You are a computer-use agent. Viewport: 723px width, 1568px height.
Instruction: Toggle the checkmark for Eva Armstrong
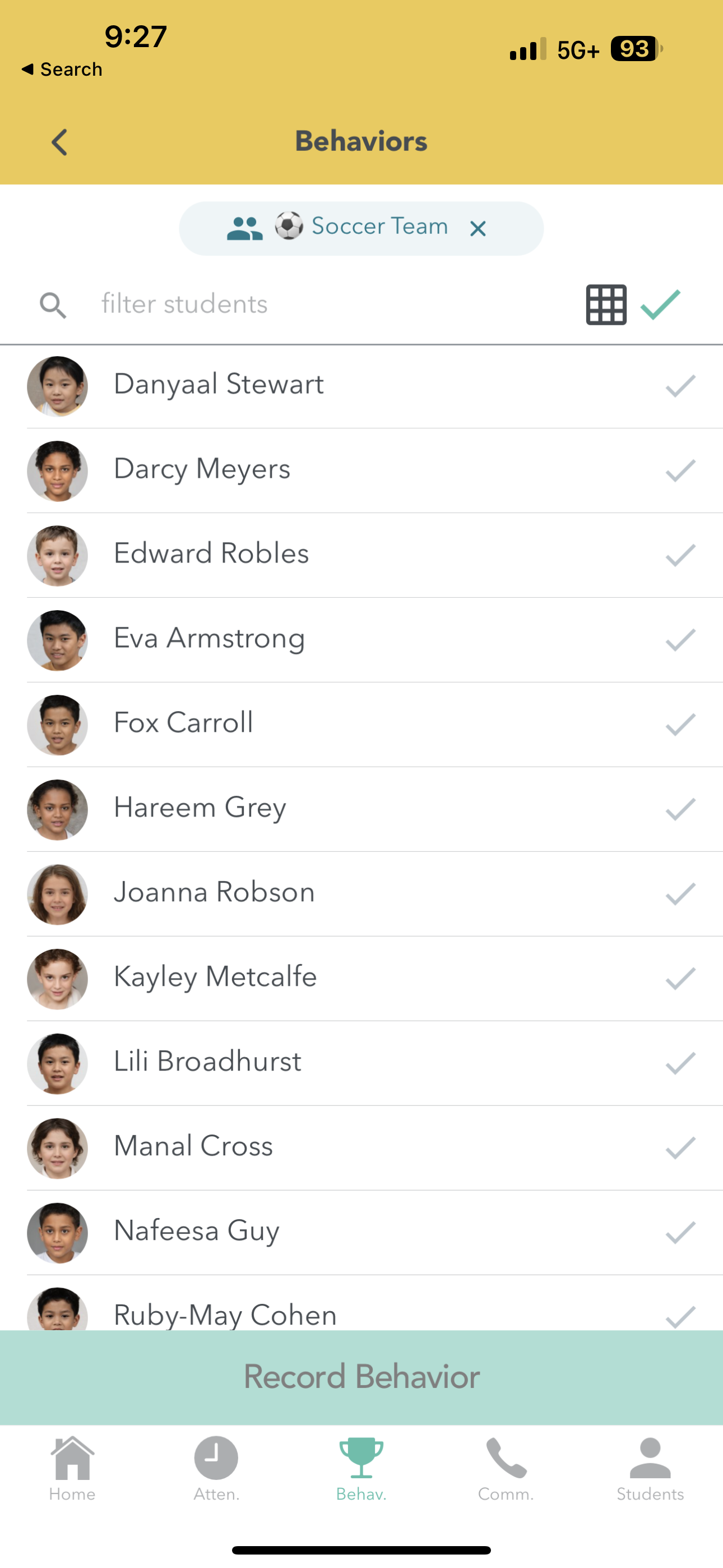(x=680, y=640)
